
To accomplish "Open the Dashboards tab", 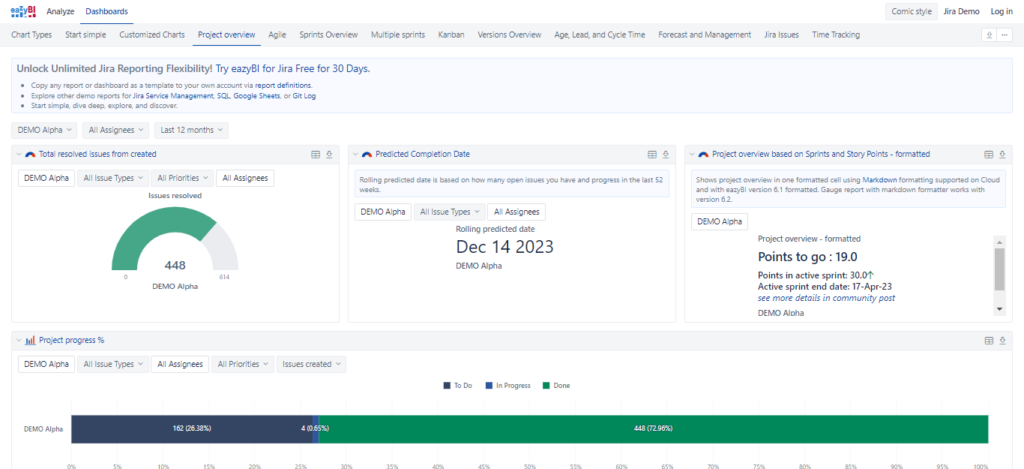I will coord(106,11).
